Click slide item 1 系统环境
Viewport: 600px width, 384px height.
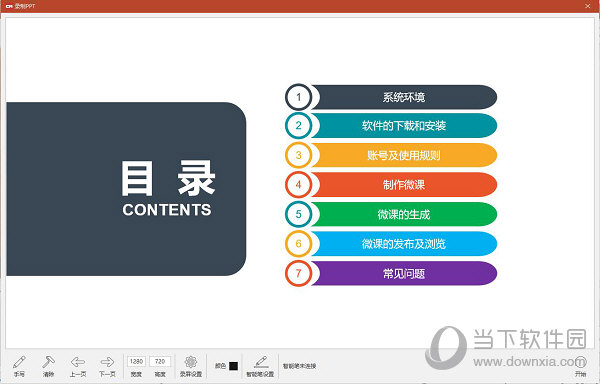point(391,97)
